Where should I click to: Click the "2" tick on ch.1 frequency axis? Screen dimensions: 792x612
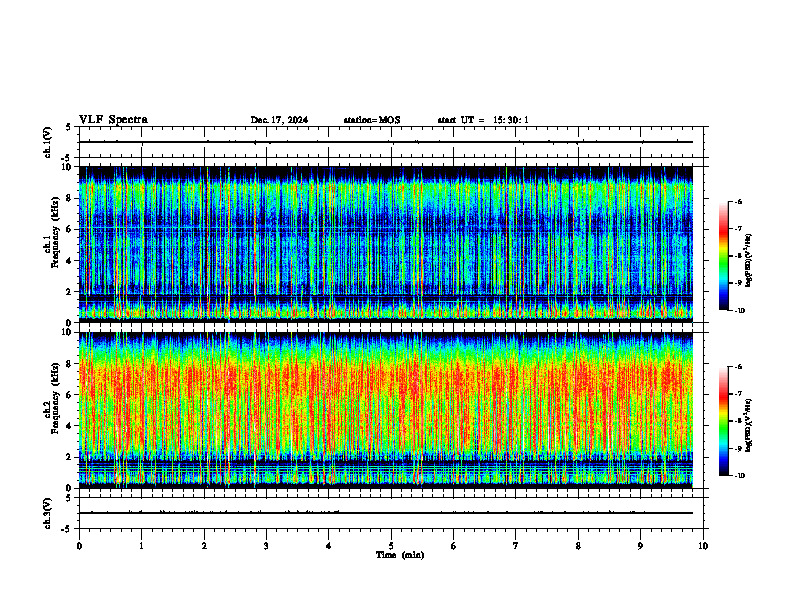[70, 291]
